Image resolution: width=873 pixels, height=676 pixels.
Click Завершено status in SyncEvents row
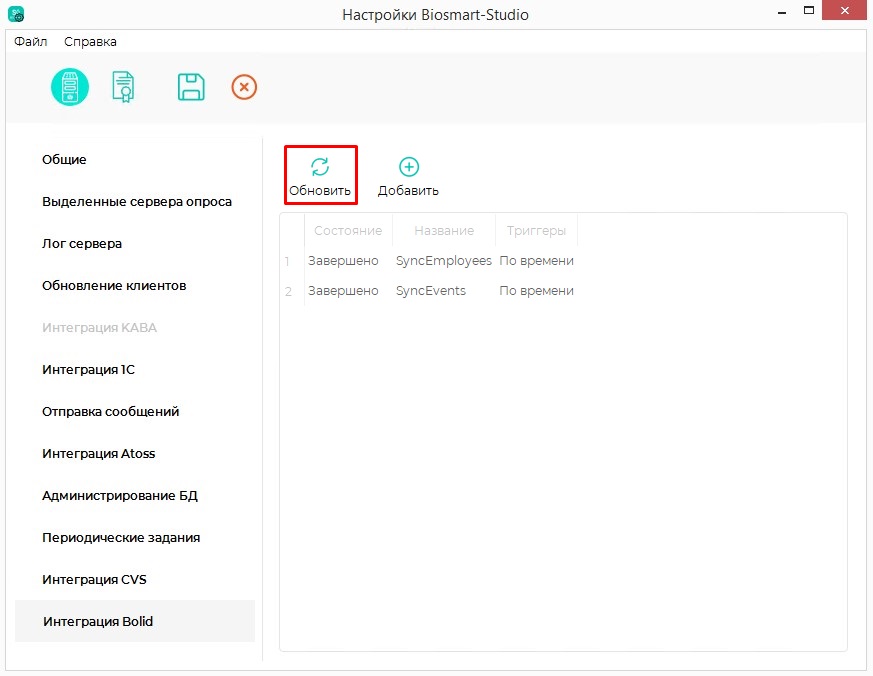348,291
